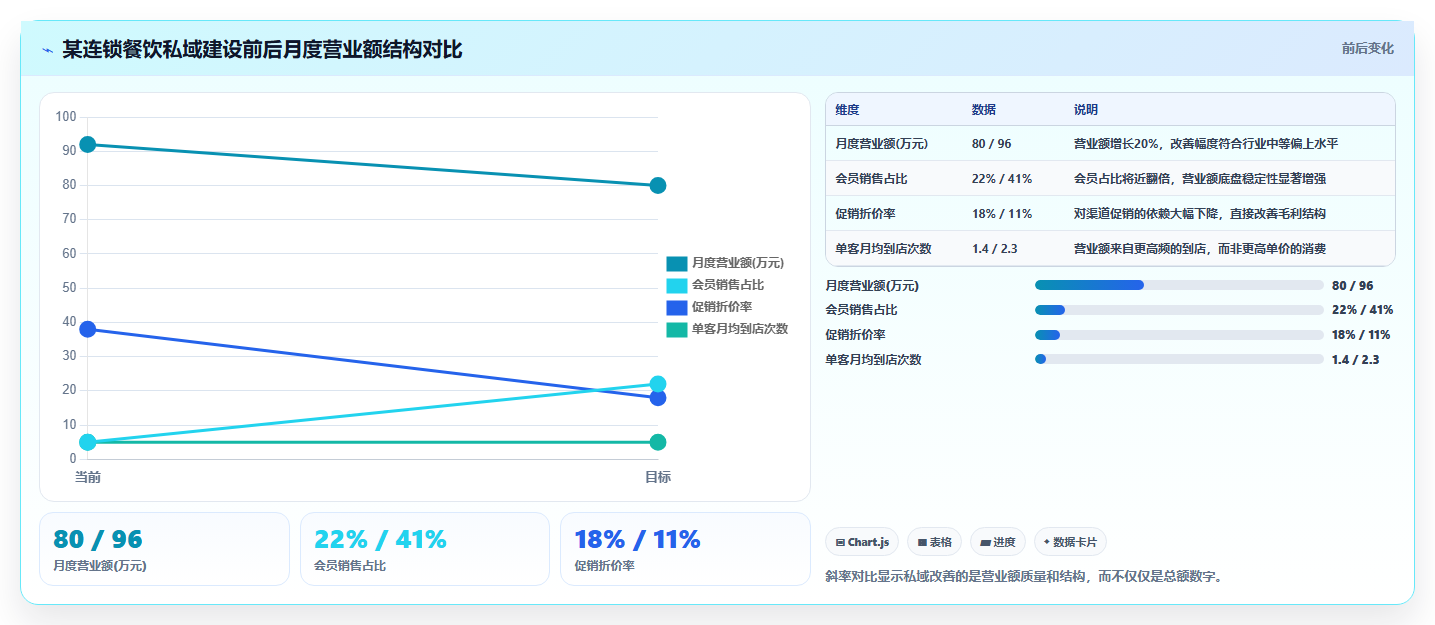The width and height of the screenshot is (1435, 625).
Task: Toggle 促销折价率 legend color box
Action: [677, 307]
